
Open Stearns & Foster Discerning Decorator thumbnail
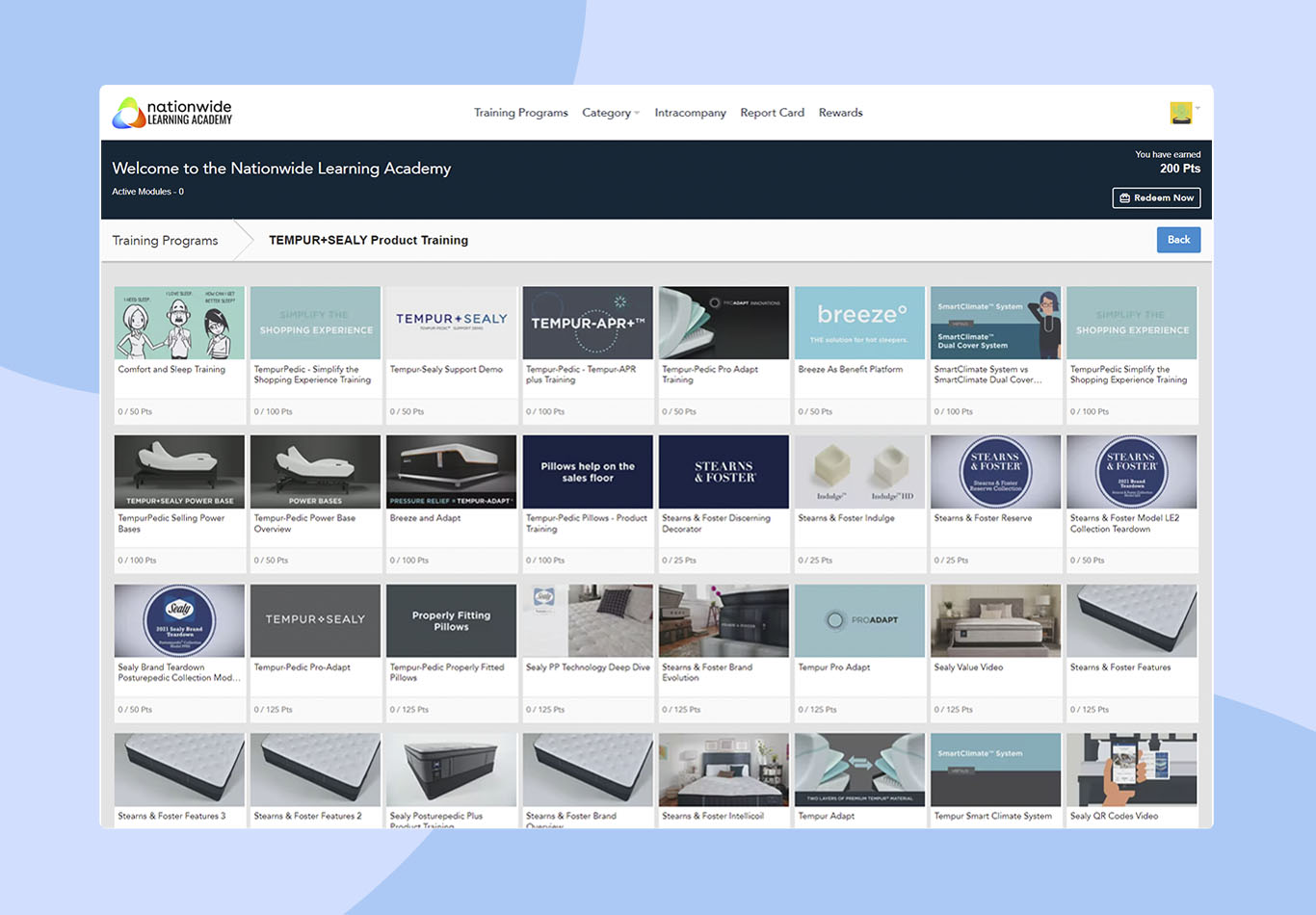[x=724, y=471]
